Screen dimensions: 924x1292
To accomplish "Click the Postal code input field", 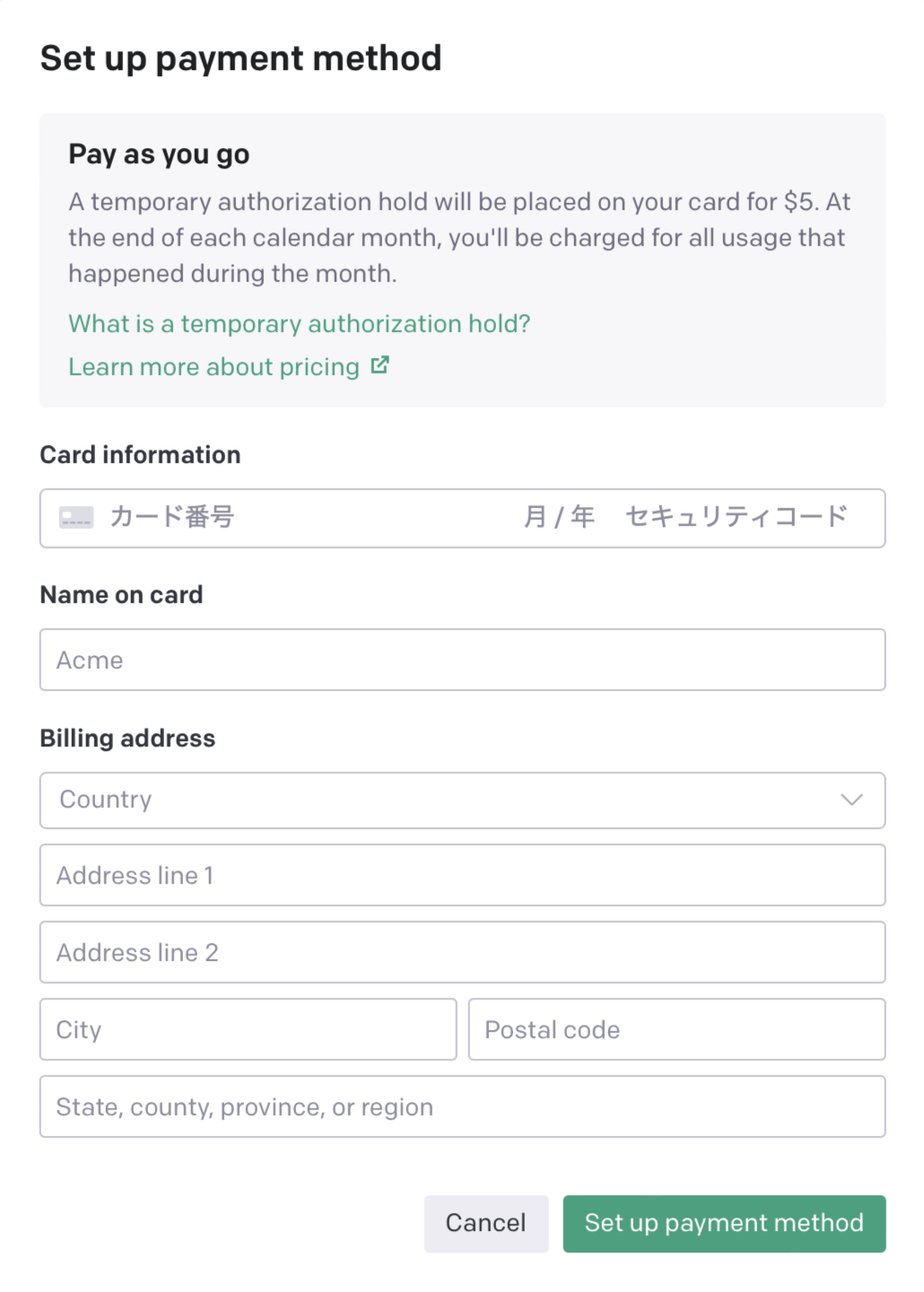I will pyautogui.click(x=676, y=1029).
